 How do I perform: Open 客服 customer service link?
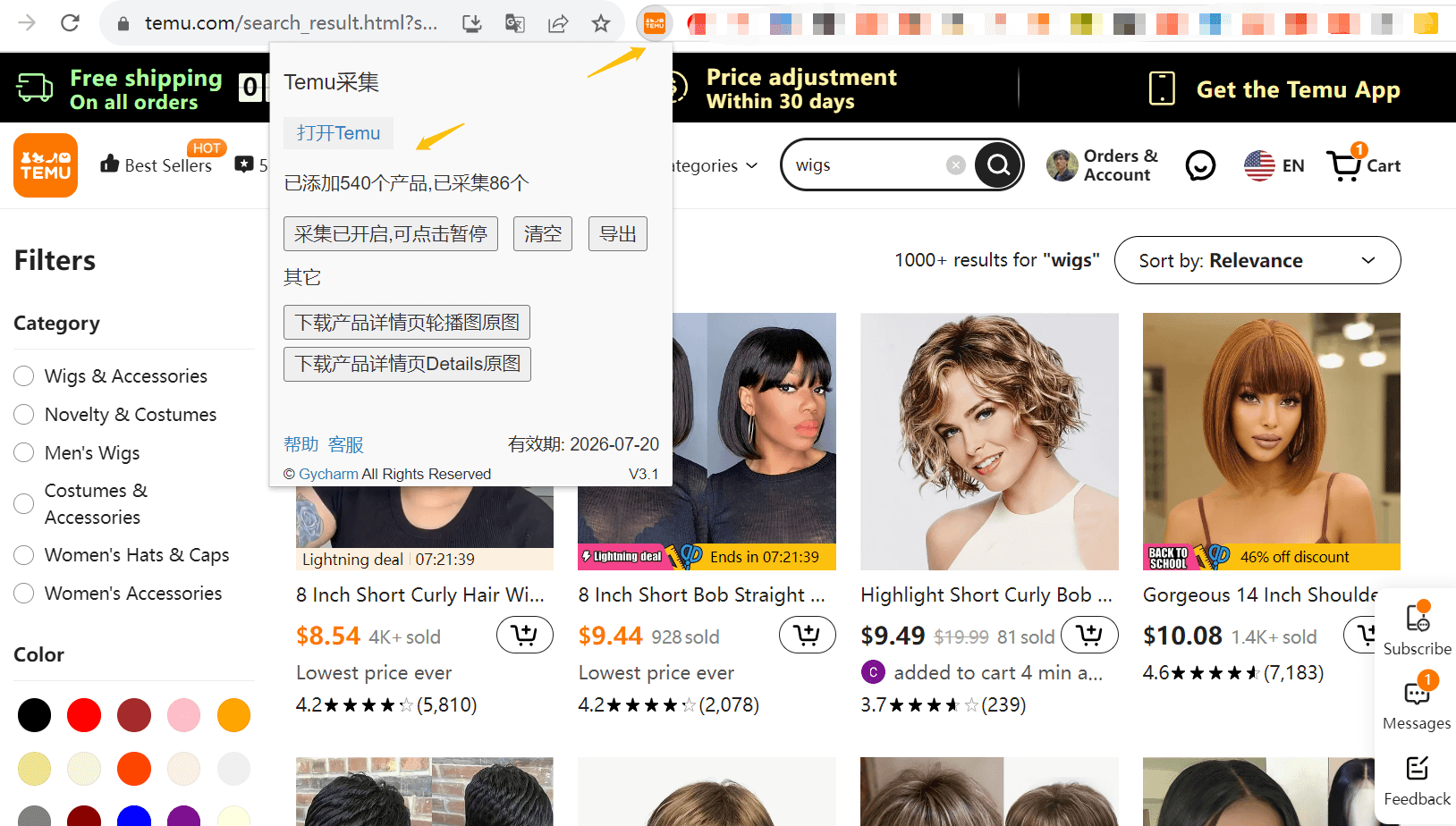click(x=346, y=444)
